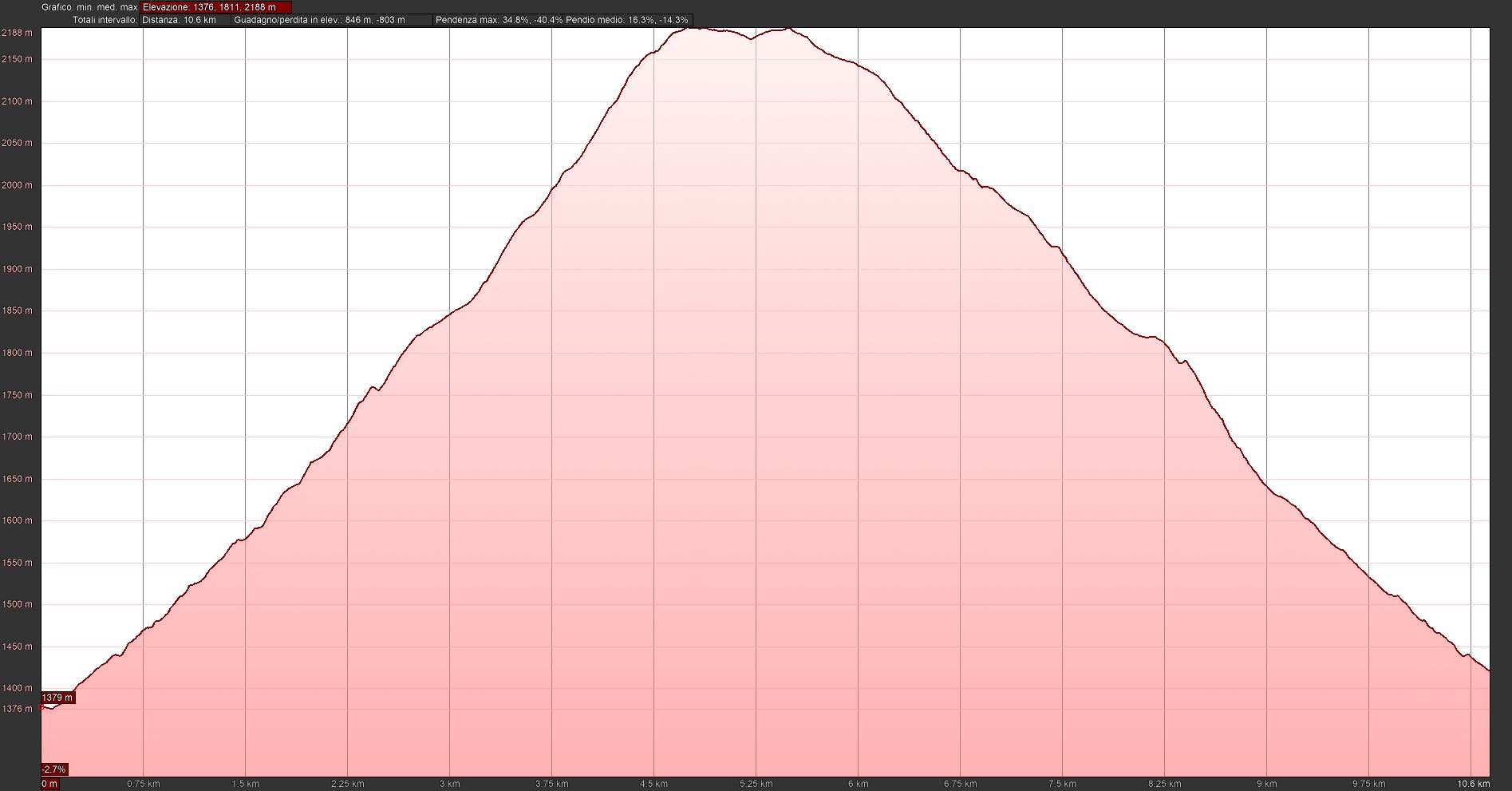Select the Pendio medio stat
Screen dimensions: 1512x791
[626, 20]
